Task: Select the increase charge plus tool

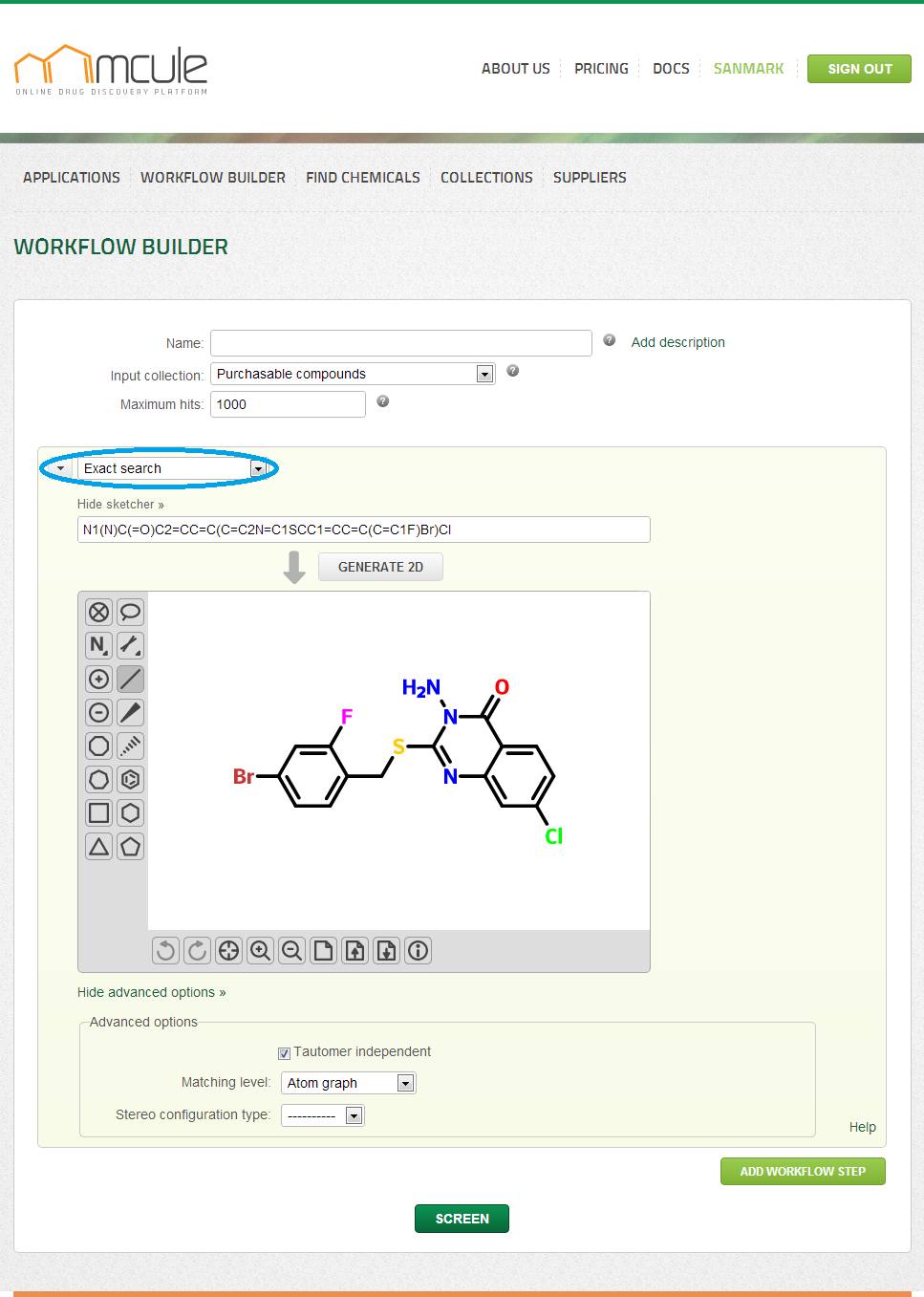Action: click(x=98, y=680)
